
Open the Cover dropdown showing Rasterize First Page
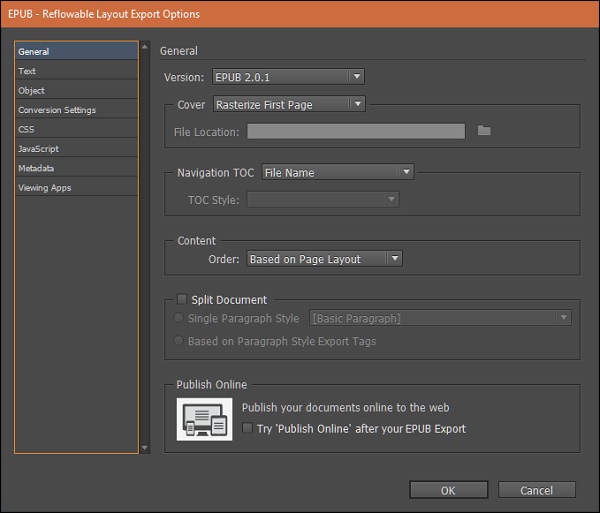[289, 104]
